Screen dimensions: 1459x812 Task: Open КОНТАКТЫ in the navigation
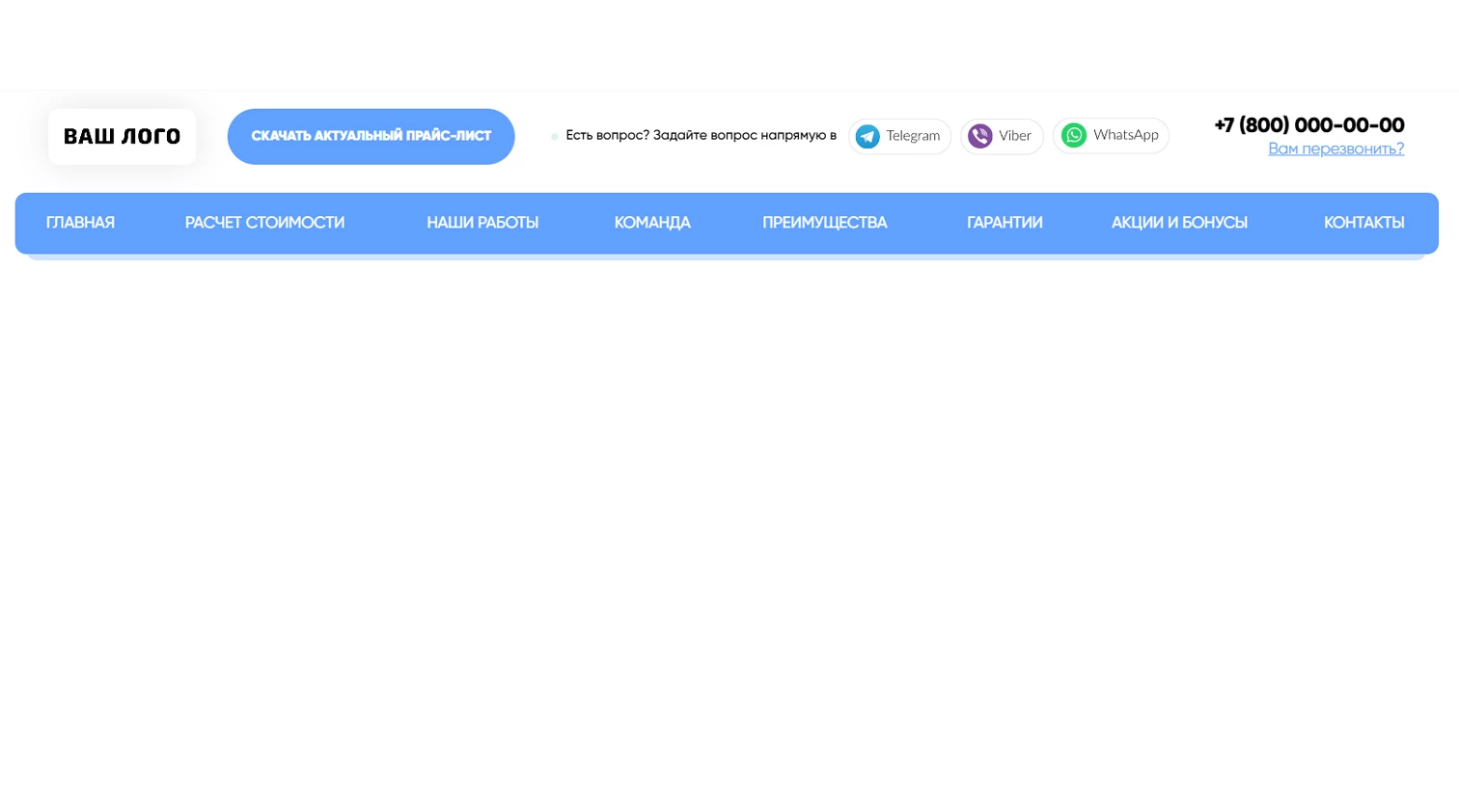[x=1363, y=223]
